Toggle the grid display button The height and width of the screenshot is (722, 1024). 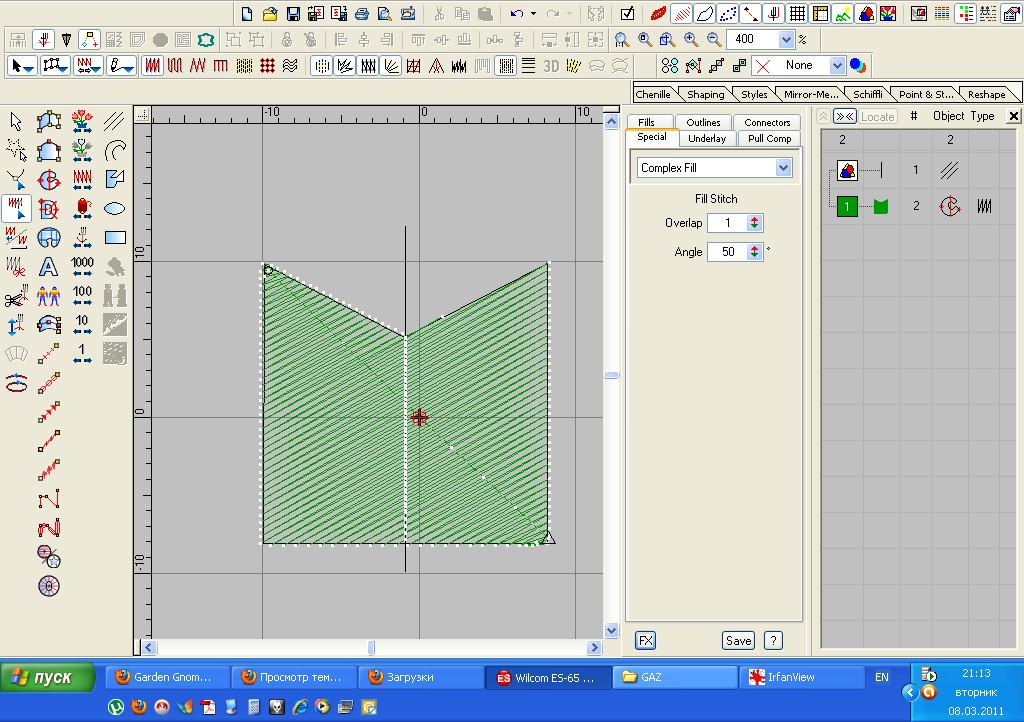pos(797,14)
